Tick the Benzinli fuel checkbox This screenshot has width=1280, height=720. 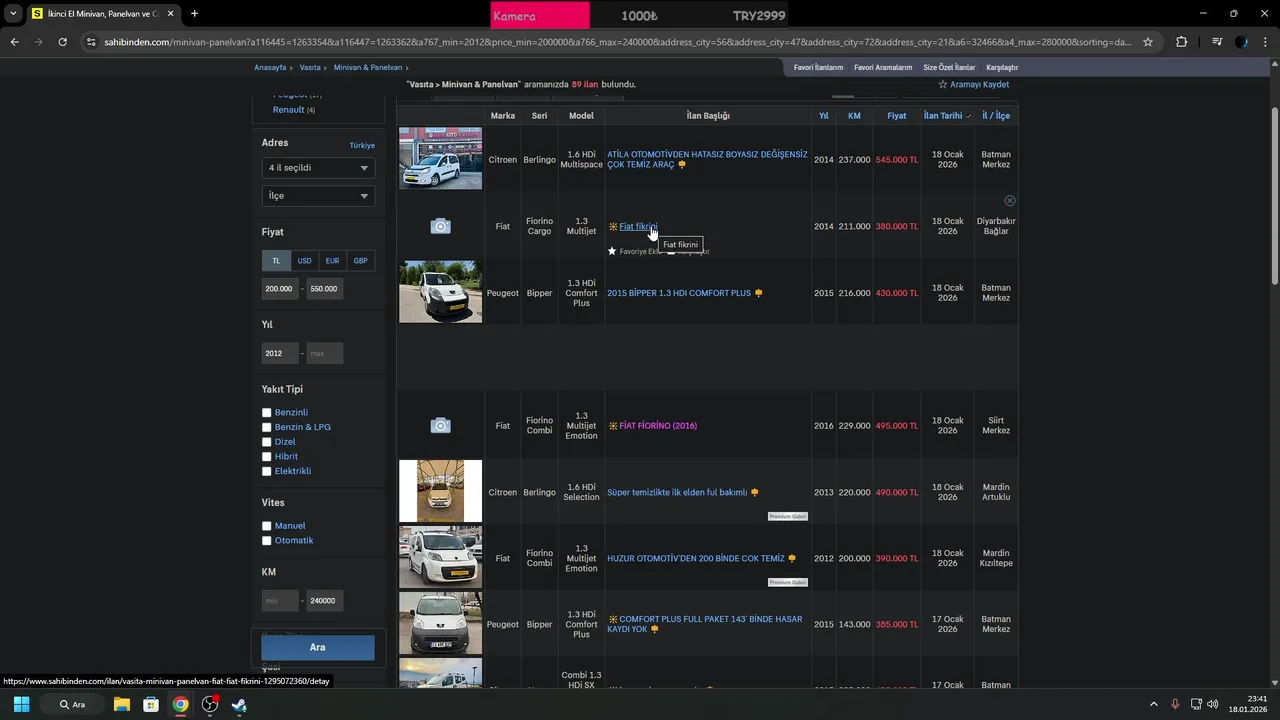pos(267,413)
